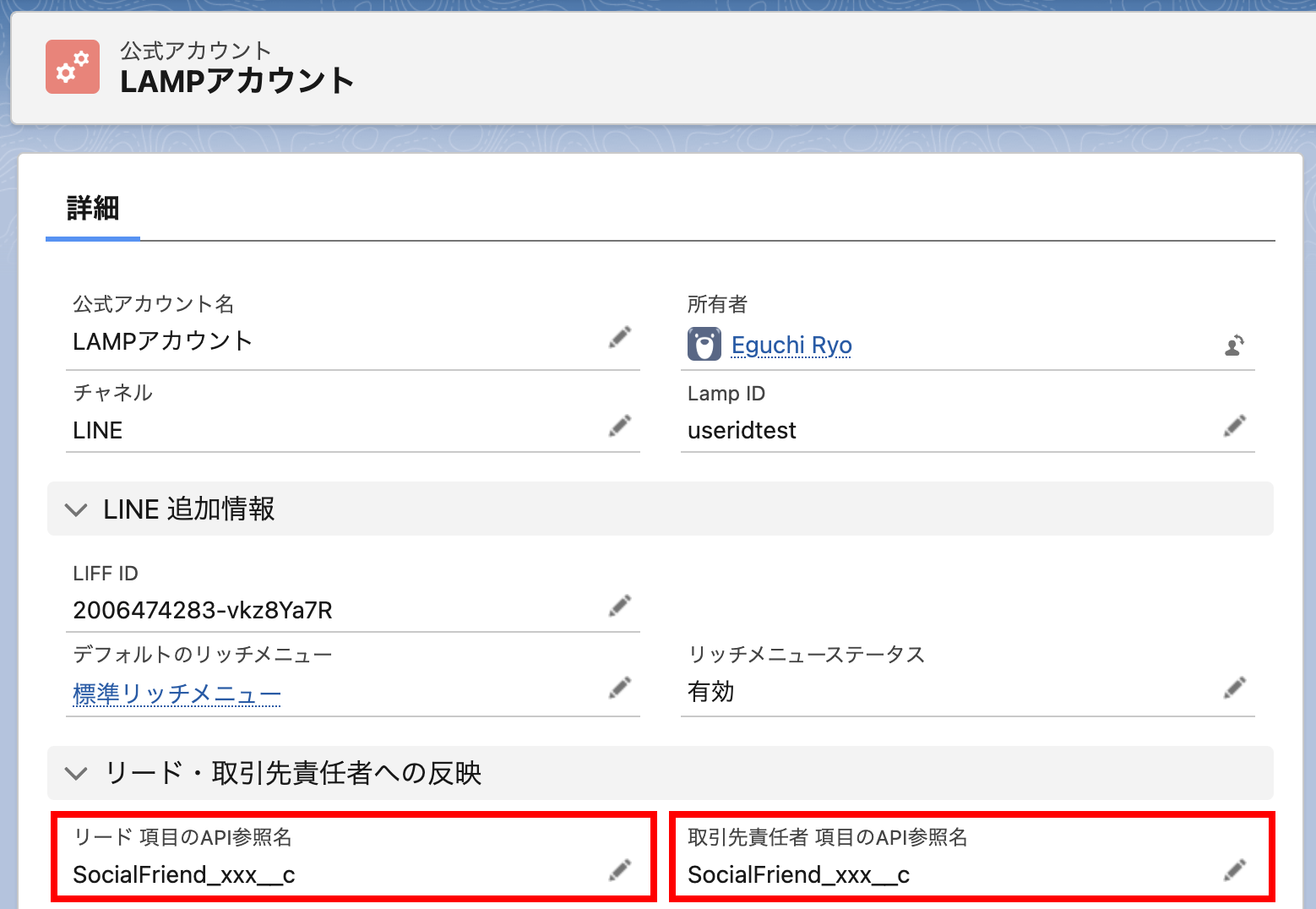Click the 公式アカウント gear icon in header
Image resolution: width=1316 pixels, height=909 pixels.
[73, 67]
